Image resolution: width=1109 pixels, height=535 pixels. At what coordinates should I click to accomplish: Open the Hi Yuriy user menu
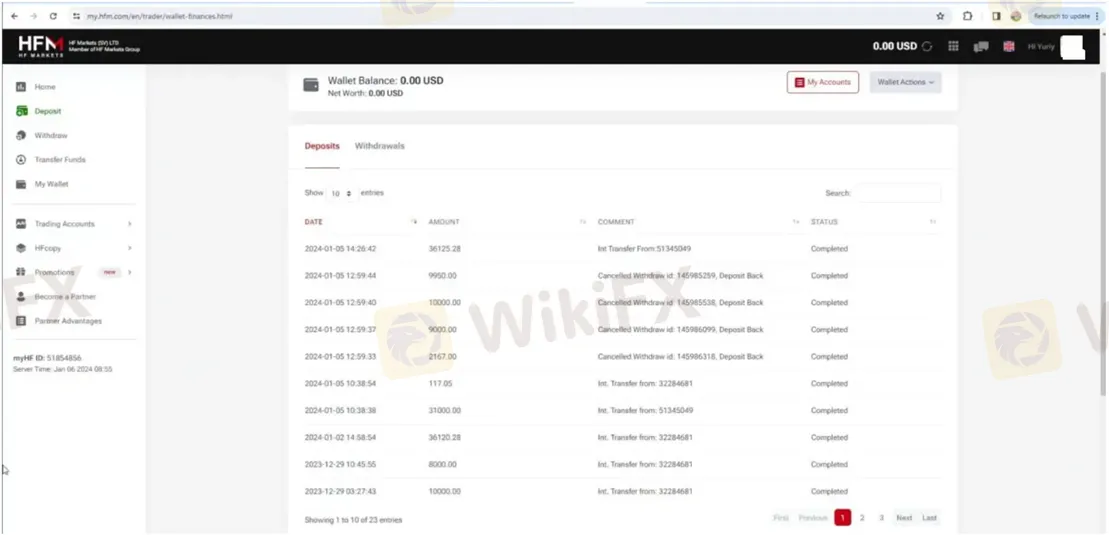(x=1040, y=47)
